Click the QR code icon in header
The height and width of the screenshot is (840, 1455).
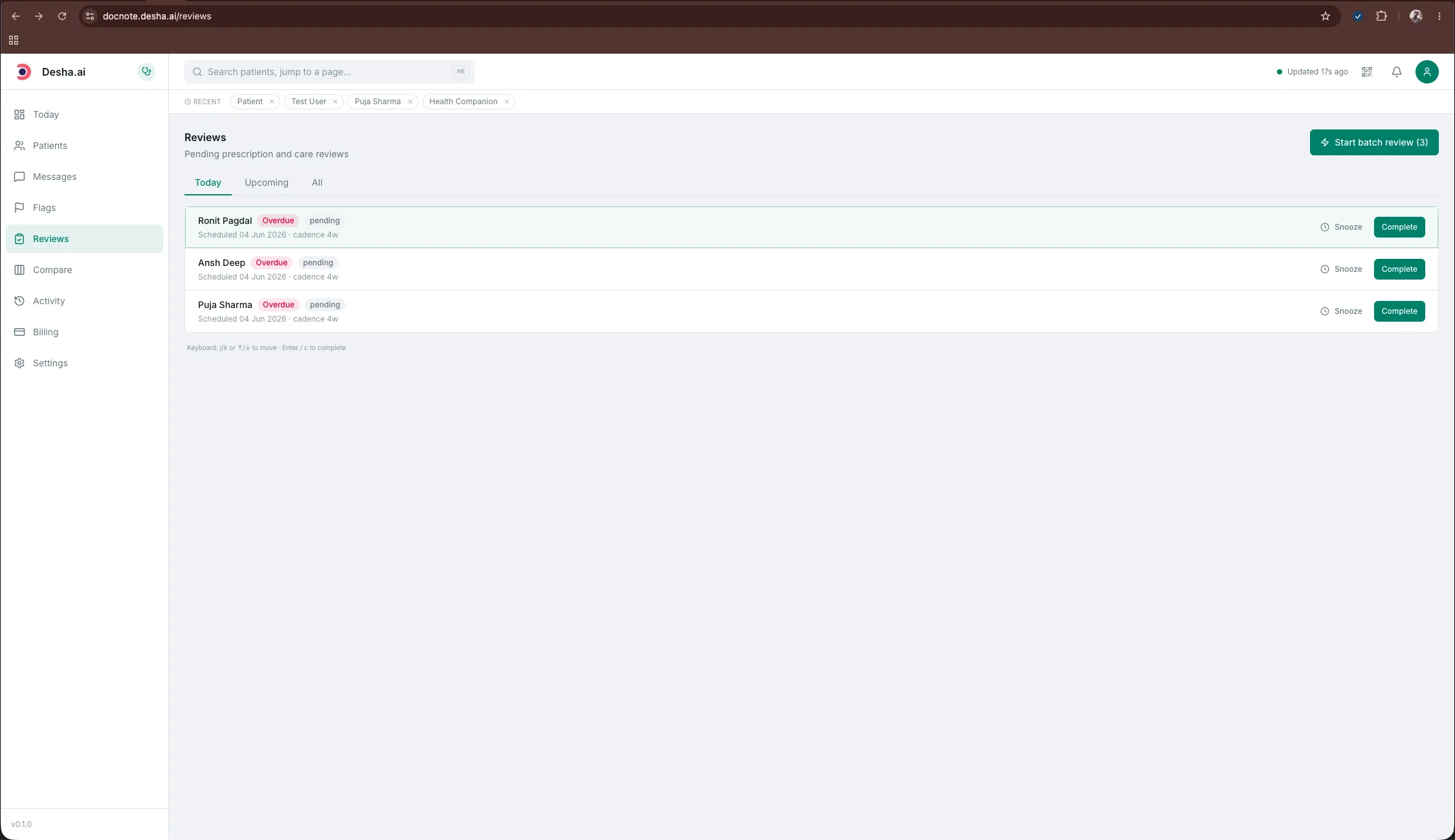pyautogui.click(x=1367, y=72)
